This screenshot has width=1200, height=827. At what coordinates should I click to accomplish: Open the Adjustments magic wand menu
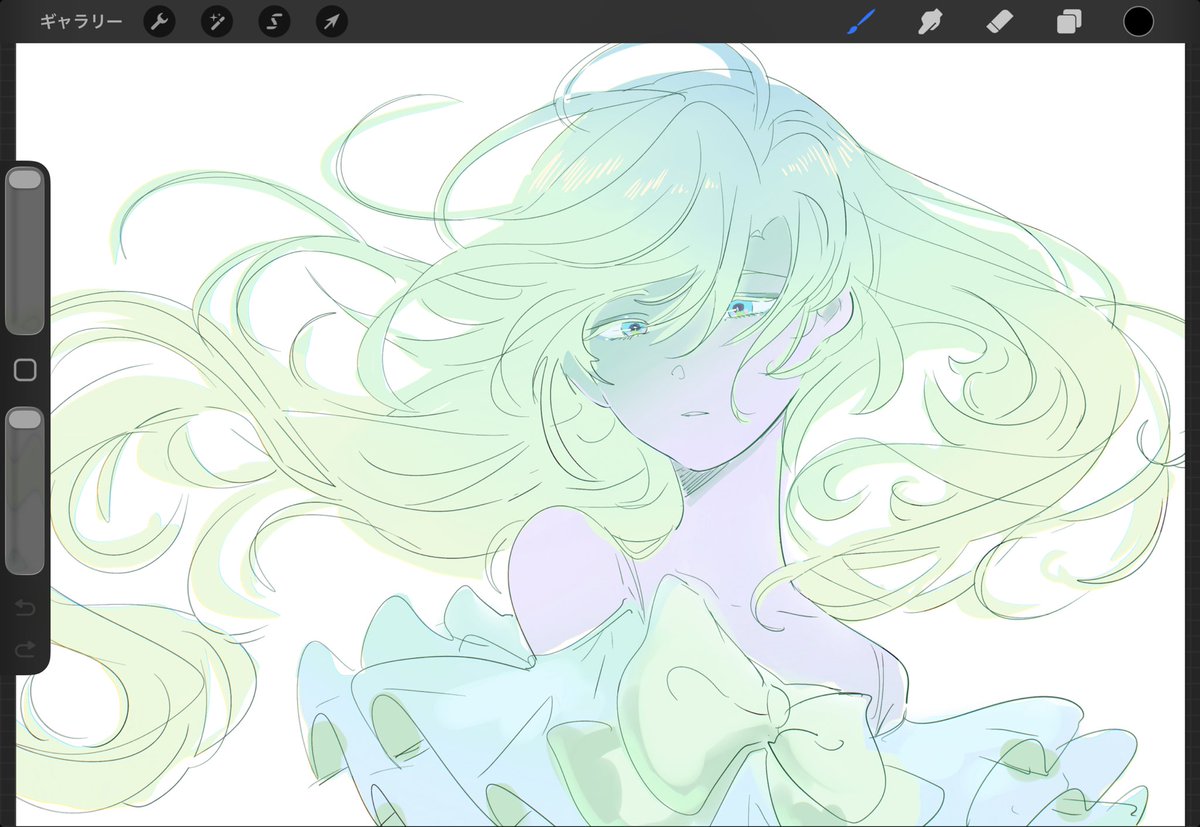[x=217, y=21]
